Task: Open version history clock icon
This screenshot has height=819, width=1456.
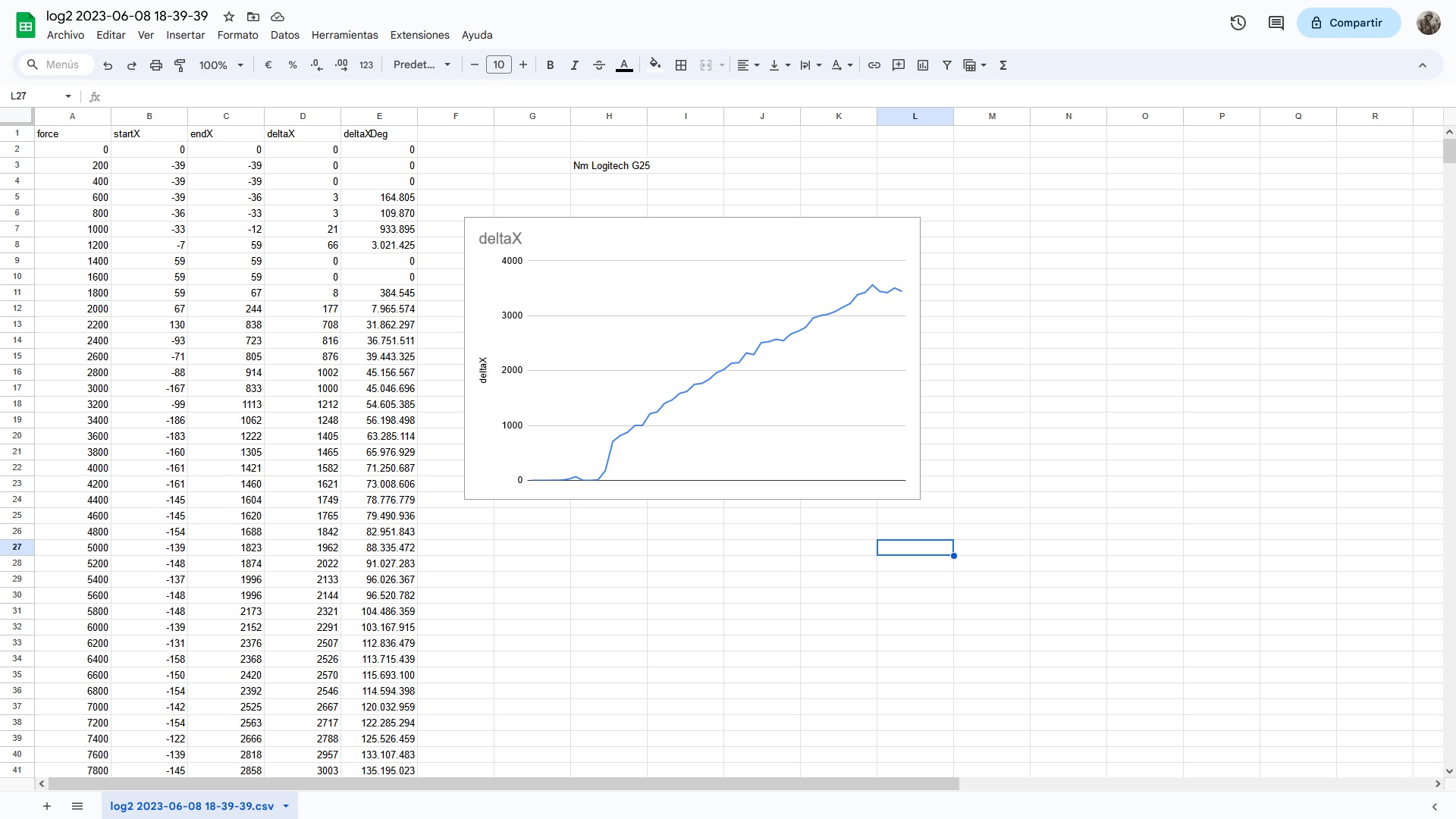Action: [1238, 23]
